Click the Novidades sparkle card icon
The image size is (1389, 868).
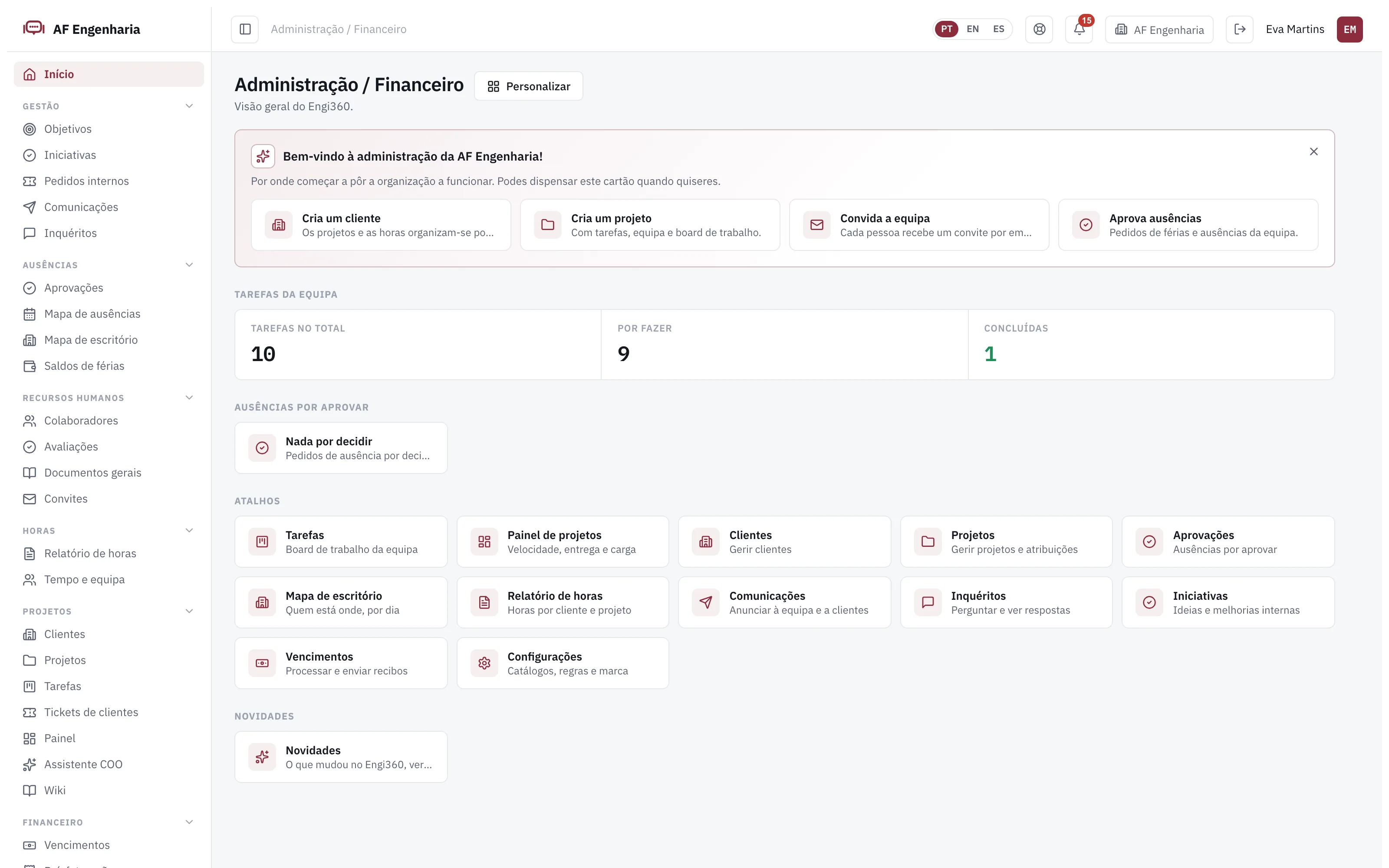[x=262, y=756]
